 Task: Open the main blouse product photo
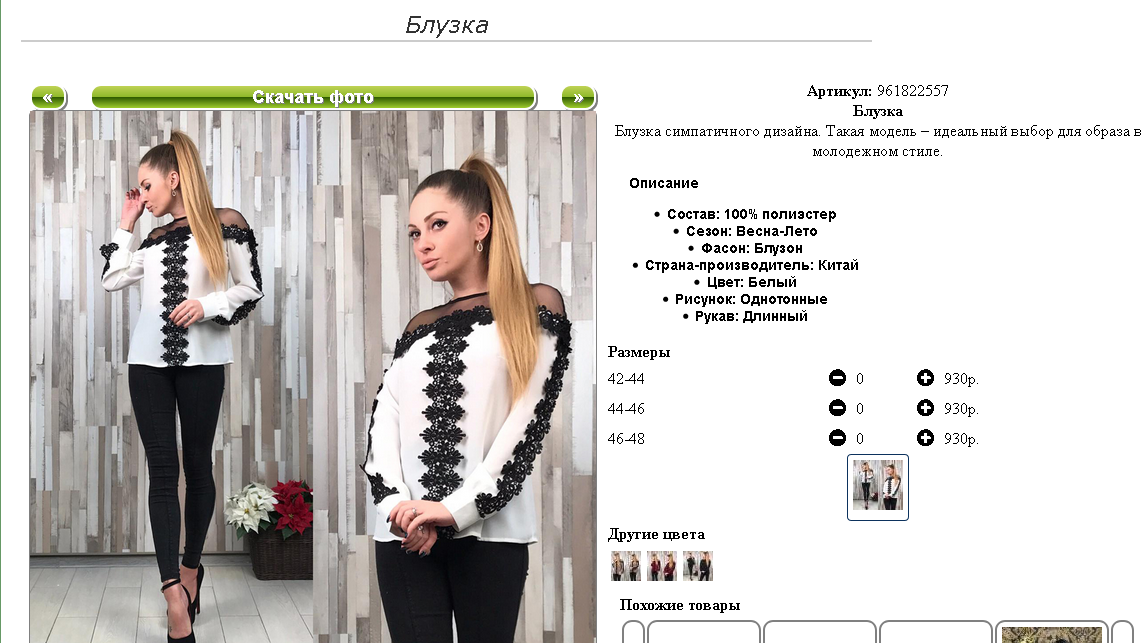pyautogui.click(x=313, y=377)
